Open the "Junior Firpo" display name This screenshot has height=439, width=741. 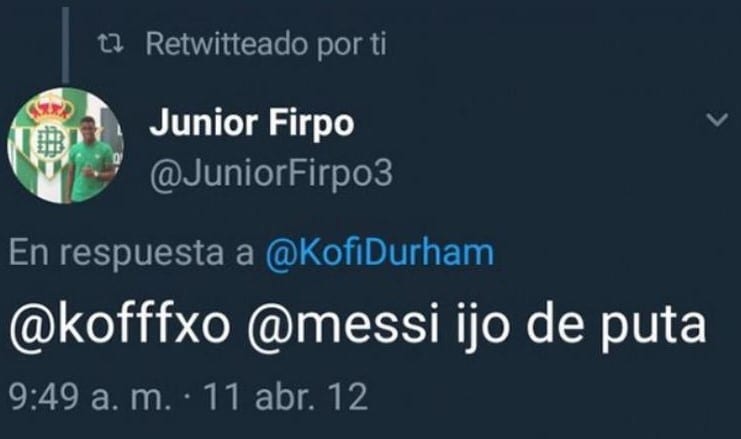(x=252, y=126)
